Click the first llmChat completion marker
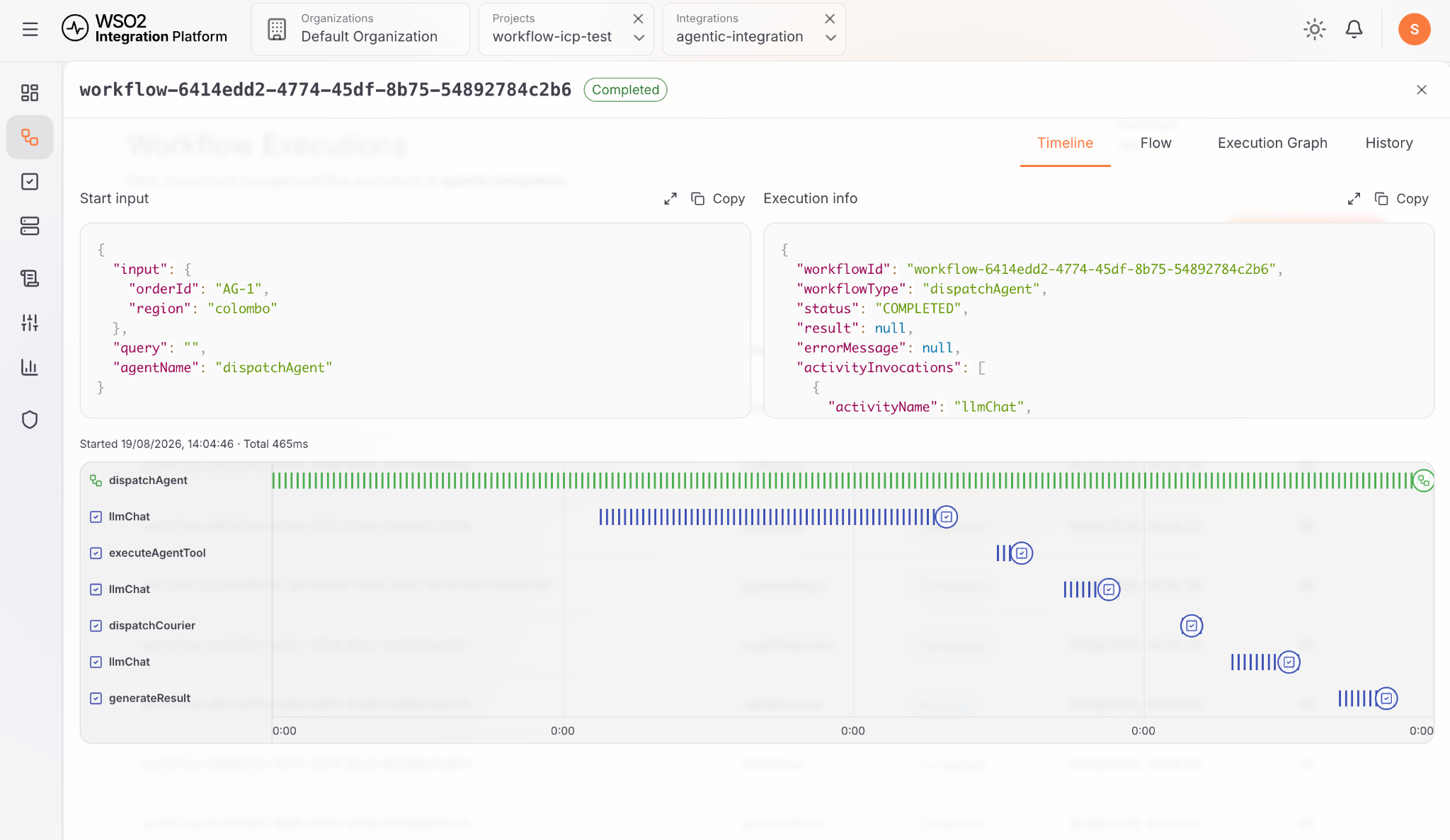Screen dimensions: 1450x840 click(x=947, y=517)
